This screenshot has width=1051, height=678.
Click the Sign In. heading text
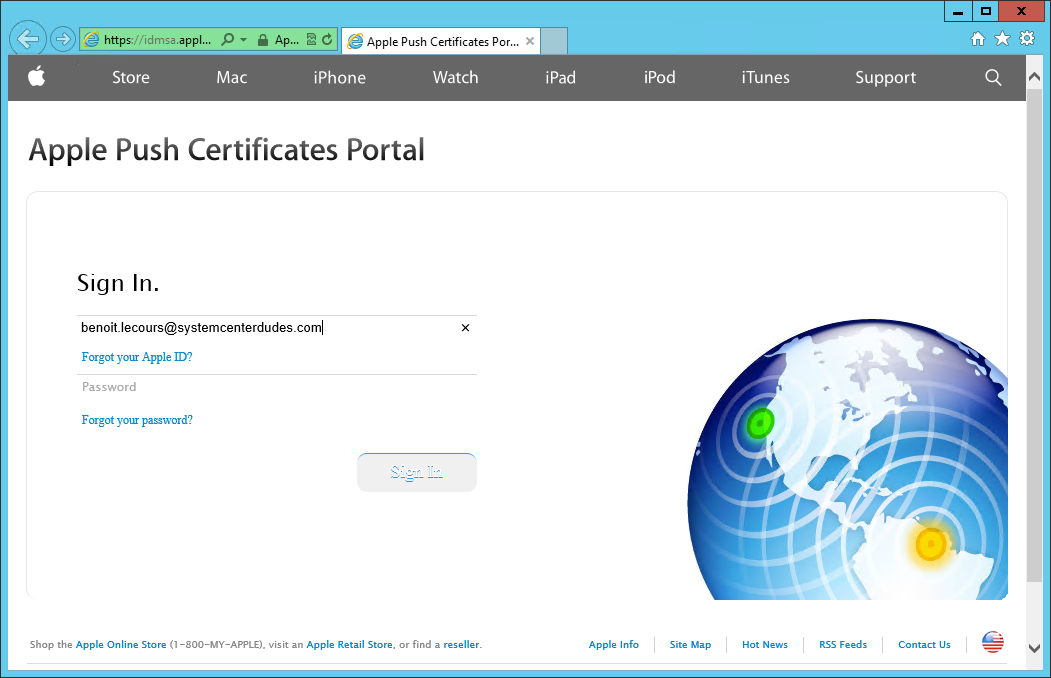pyautogui.click(x=118, y=283)
